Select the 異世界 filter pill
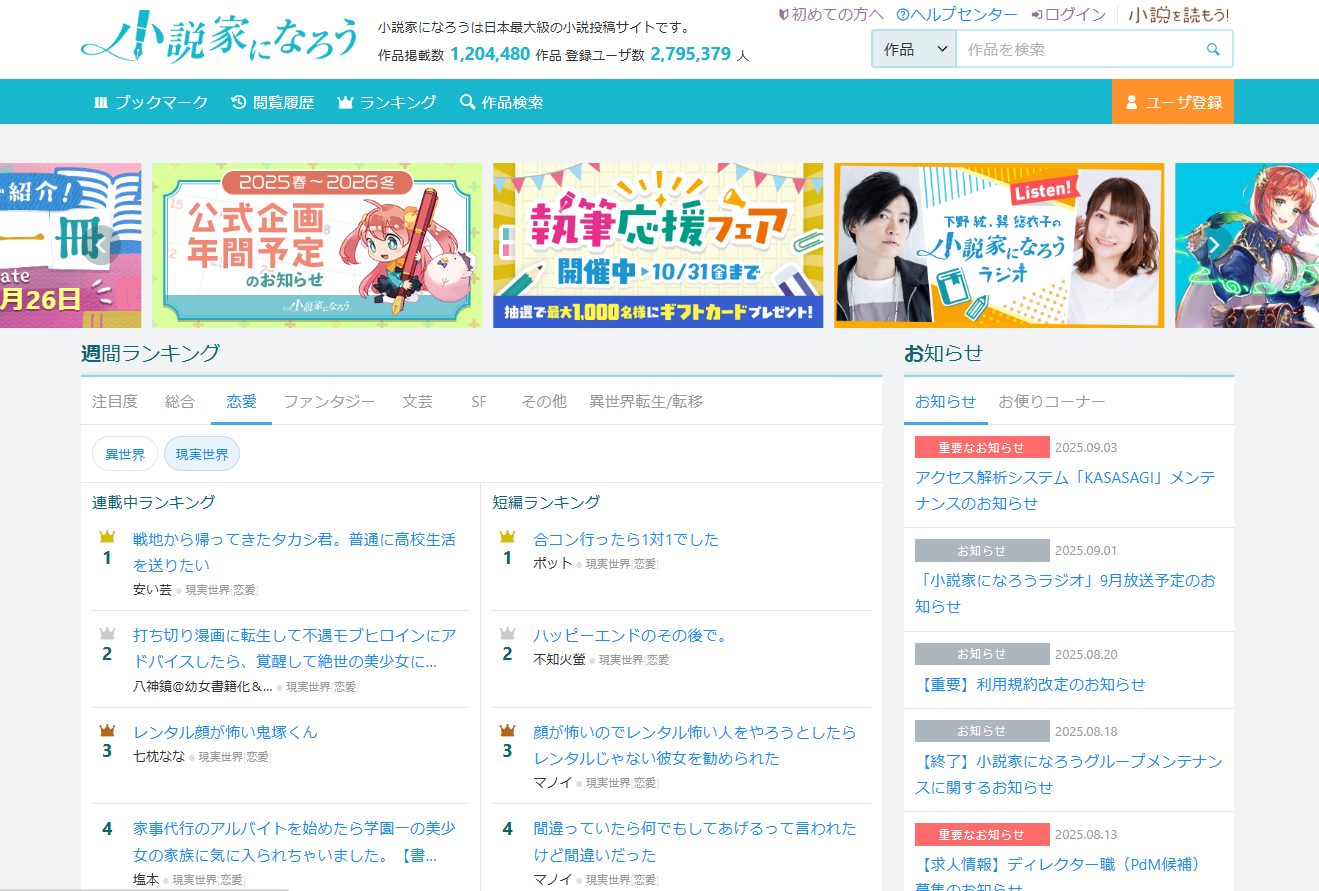Screen dimensions: 1319x891 (125, 454)
